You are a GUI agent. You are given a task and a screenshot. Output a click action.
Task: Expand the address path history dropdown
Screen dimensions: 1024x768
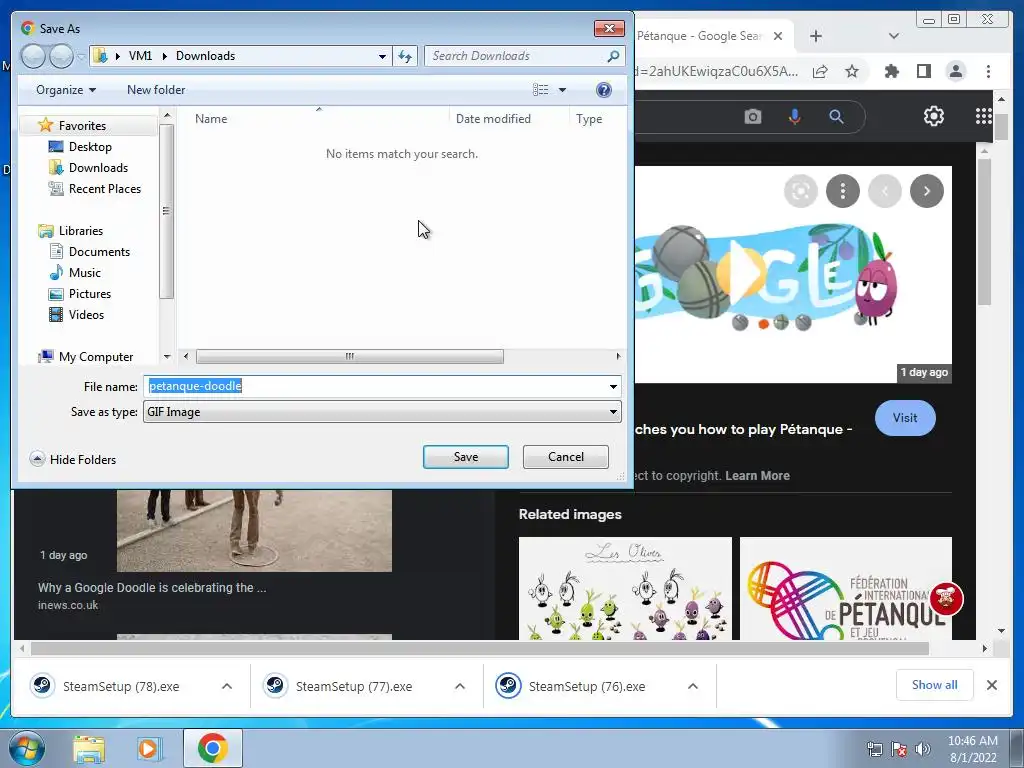coord(382,56)
